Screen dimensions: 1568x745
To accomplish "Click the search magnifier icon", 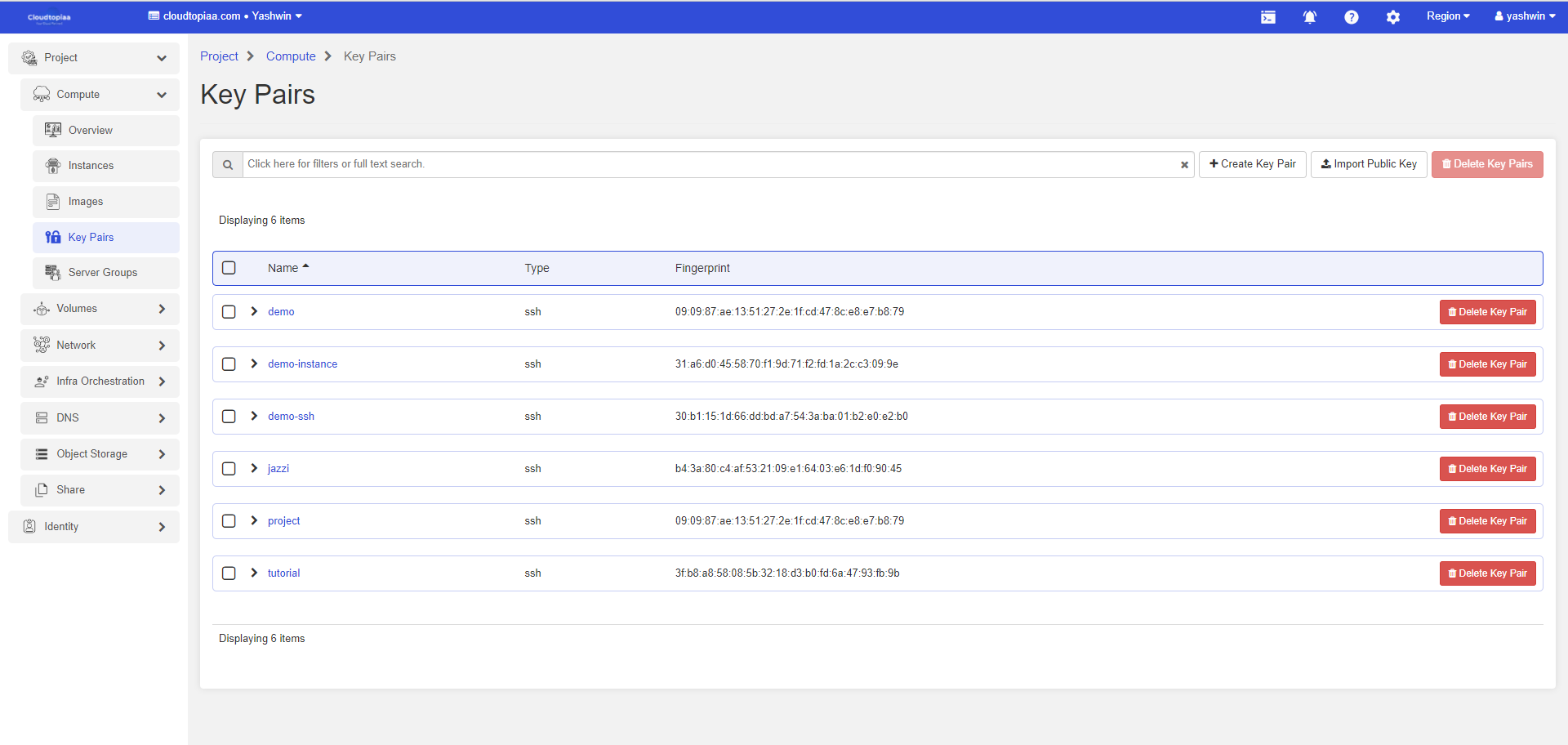I will tap(228, 165).
